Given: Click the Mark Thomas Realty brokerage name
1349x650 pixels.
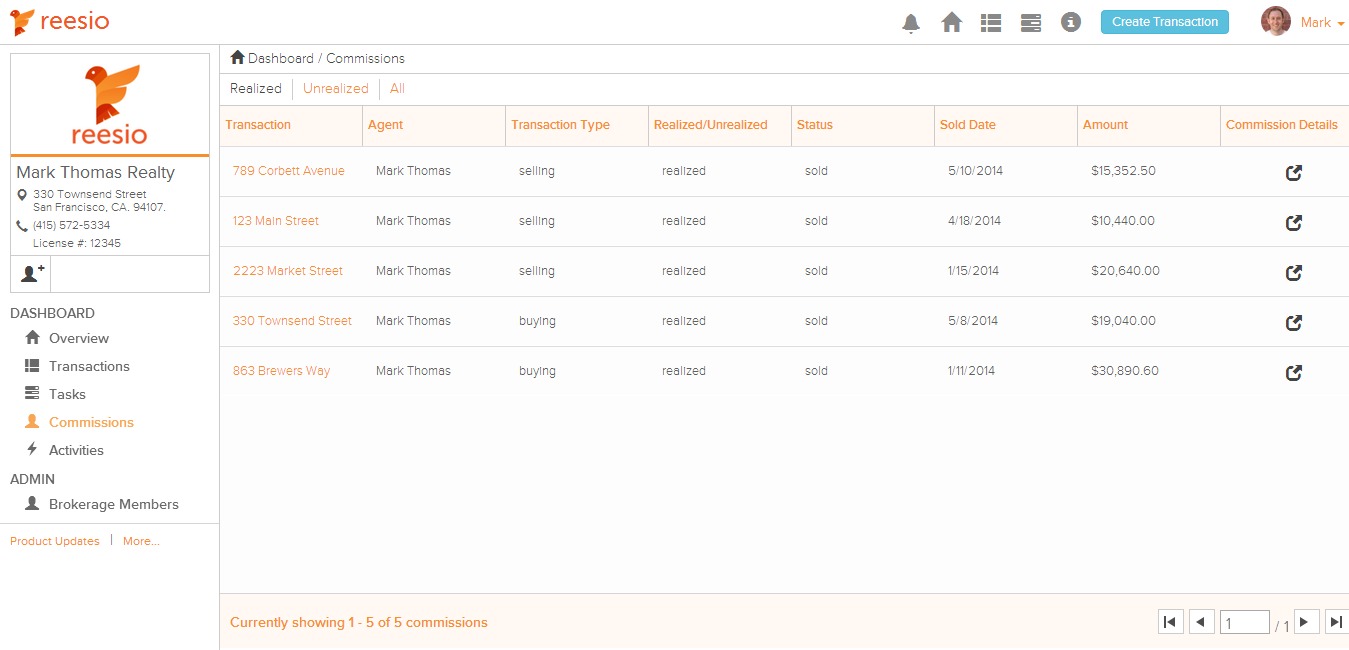Looking at the screenshot, I should [96, 172].
